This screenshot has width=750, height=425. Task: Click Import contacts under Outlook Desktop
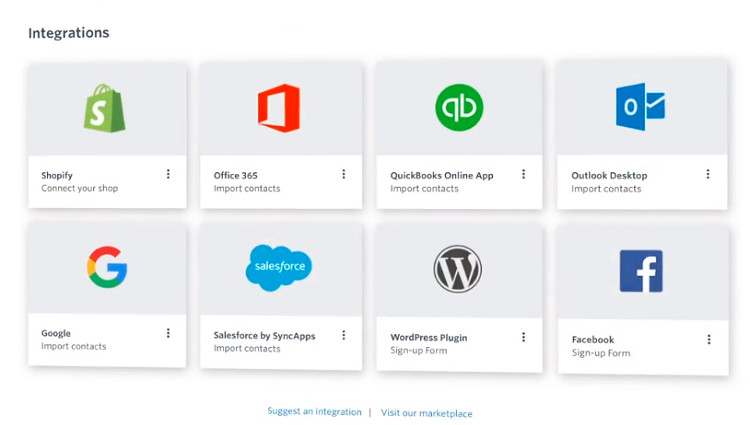coord(606,189)
